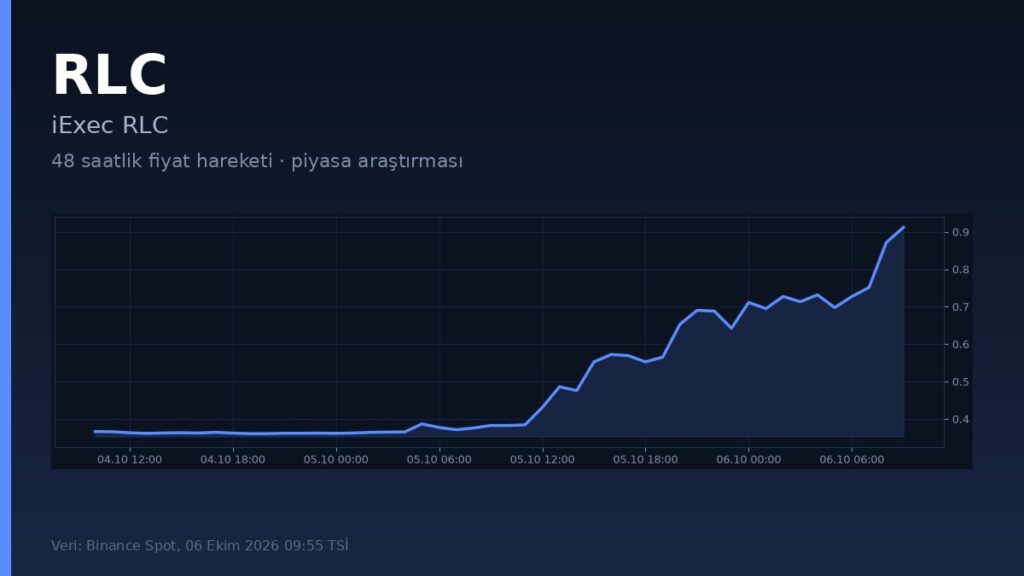Click the '48 saatlik fiyat hareketi' caption

coord(257,161)
